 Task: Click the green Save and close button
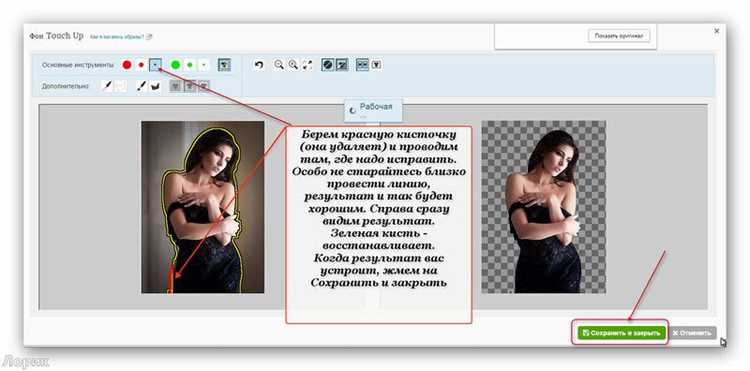click(x=621, y=333)
